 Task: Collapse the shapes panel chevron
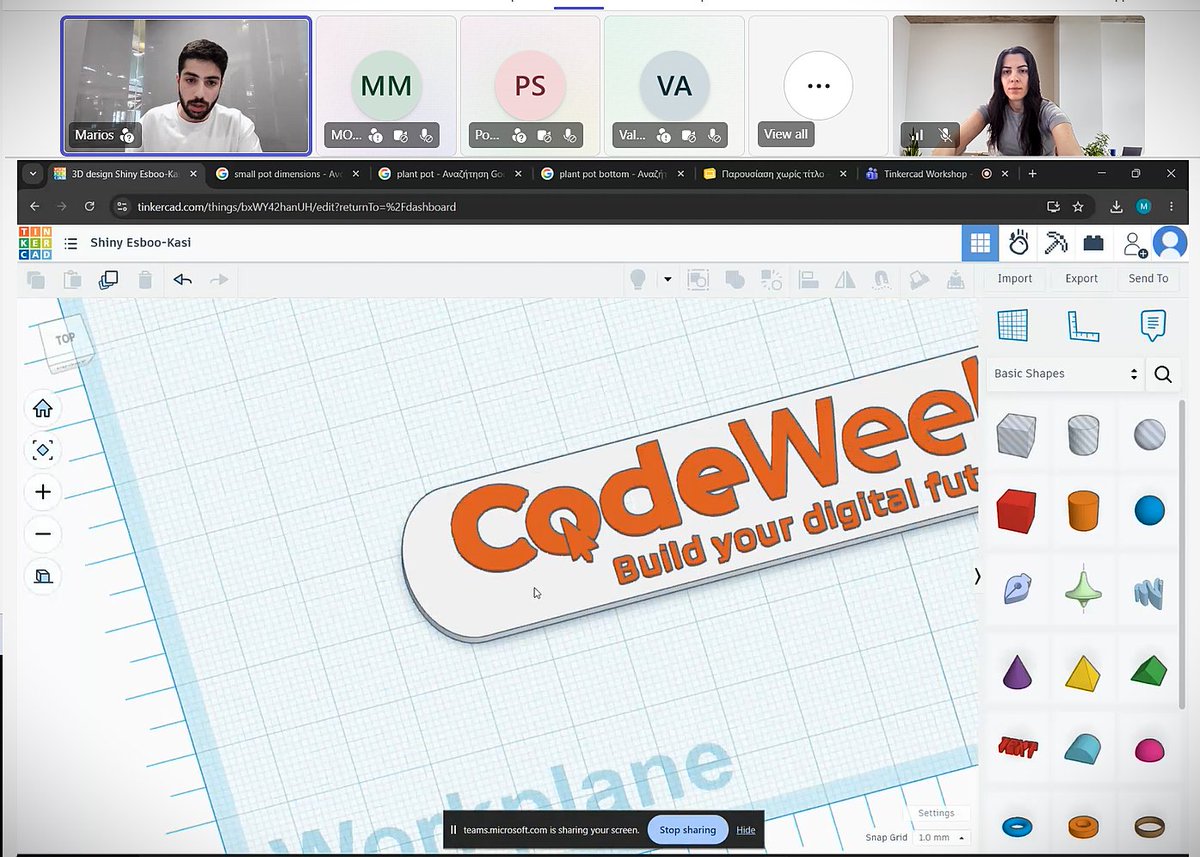click(977, 576)
